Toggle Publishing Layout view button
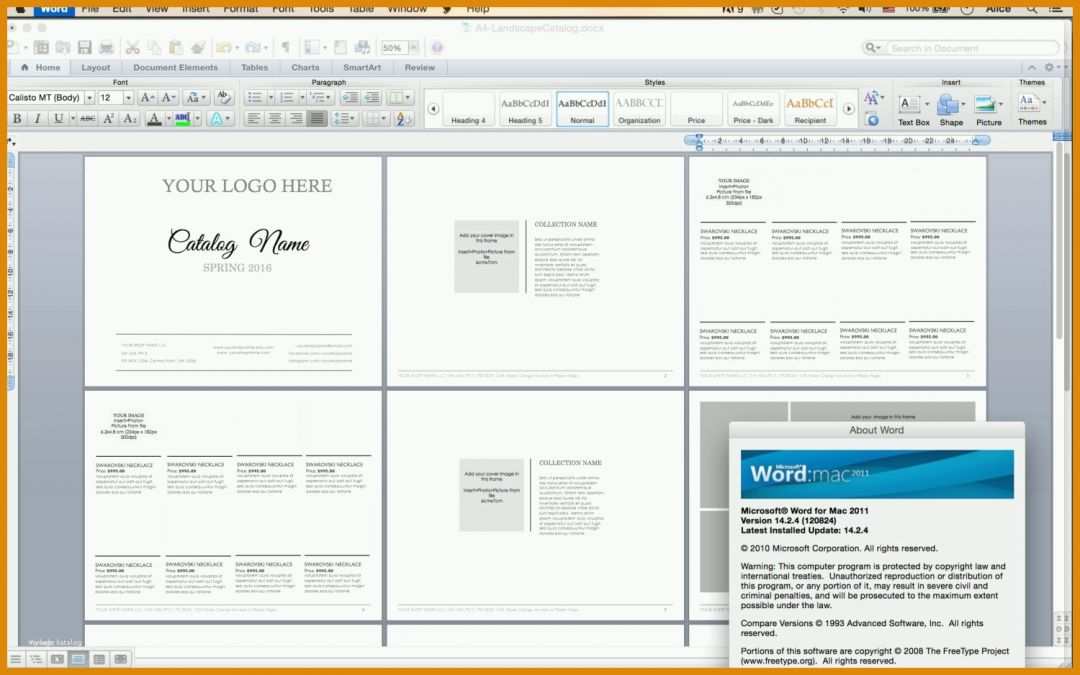The width and height of the screenshot is (1080, 675). (57, 659)
